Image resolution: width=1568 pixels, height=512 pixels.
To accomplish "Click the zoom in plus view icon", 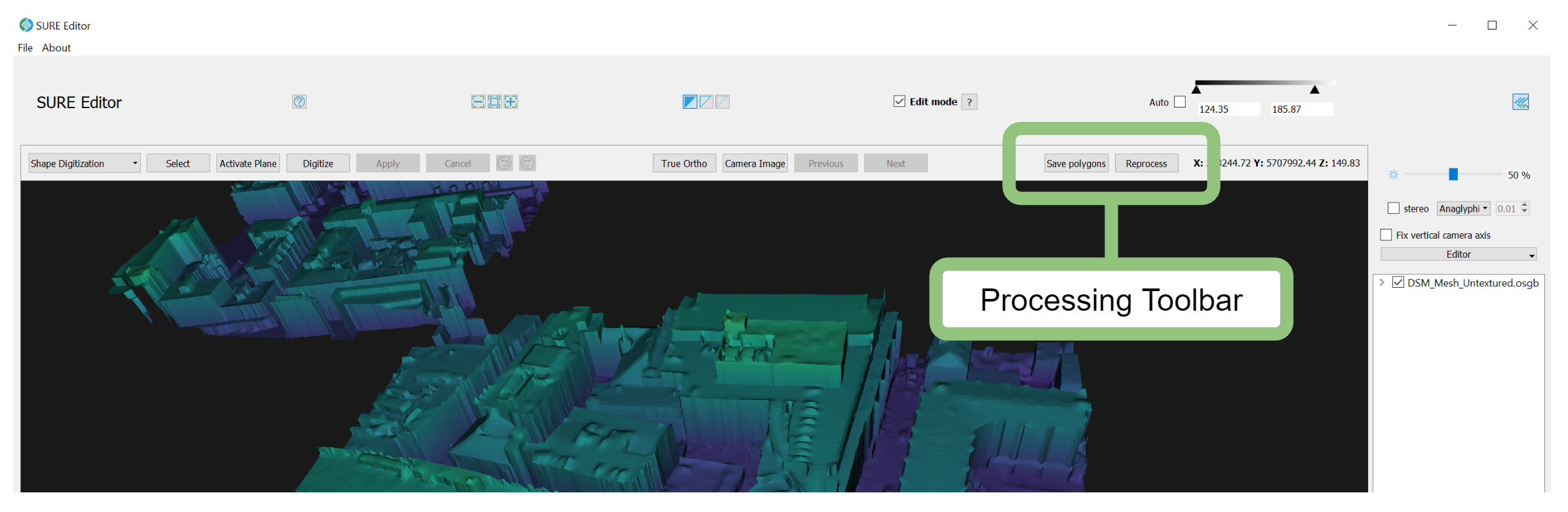I will pyautogui.click(x=511, y=102).
